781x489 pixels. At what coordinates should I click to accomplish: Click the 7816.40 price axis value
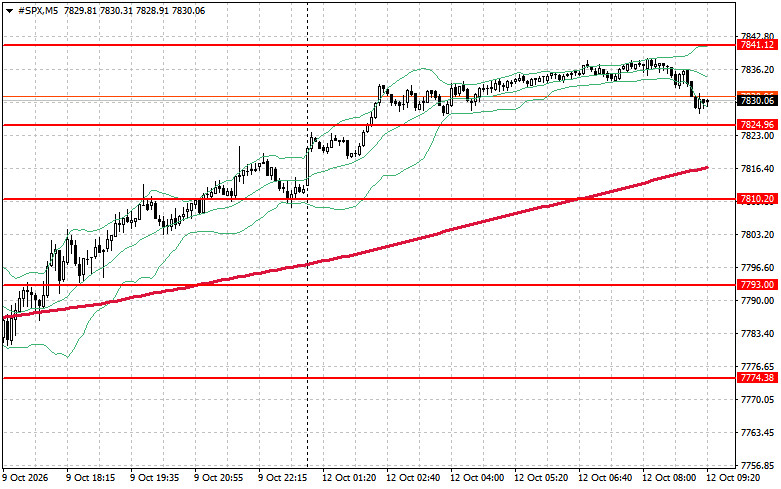click(757, 169)
